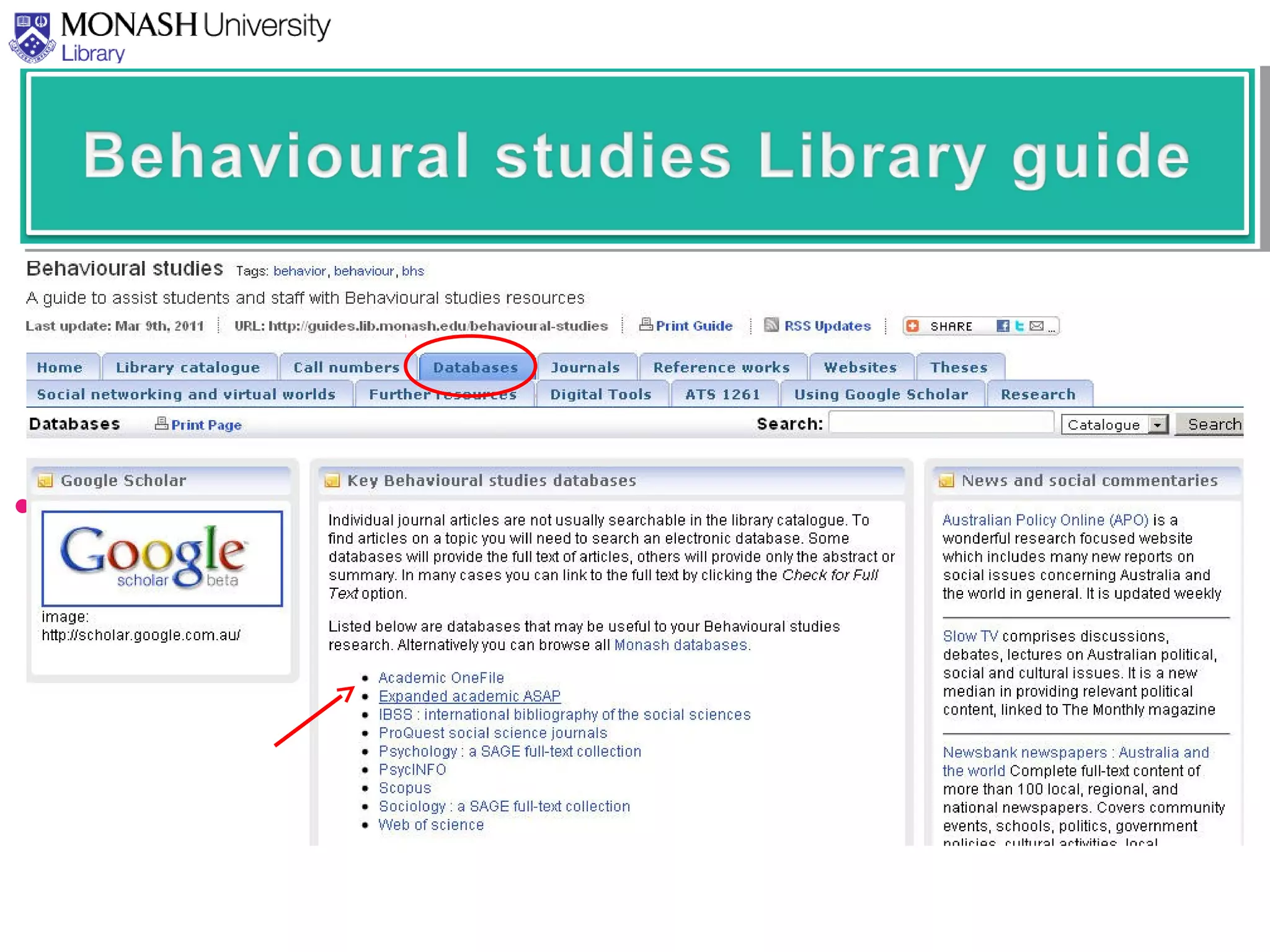The image size is (1270, 952).
Task: Share guide via Twitter icon
Action: [1019, 326]
